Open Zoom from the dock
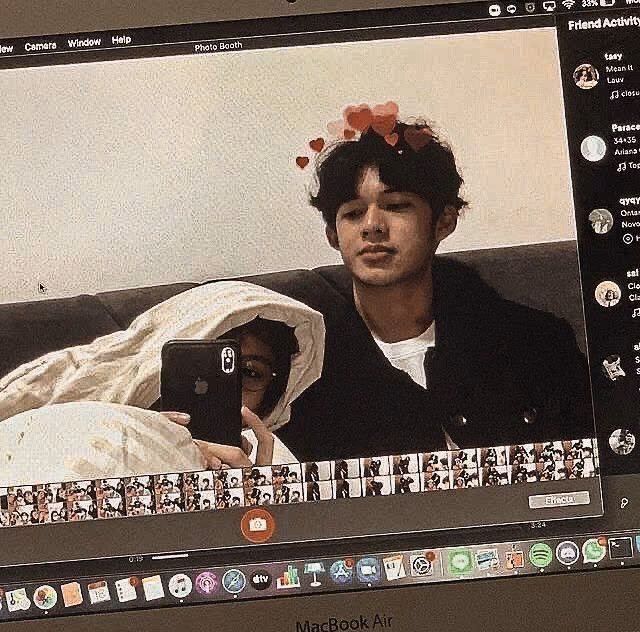This screenshot has width=640, height=632. point(368,569)
